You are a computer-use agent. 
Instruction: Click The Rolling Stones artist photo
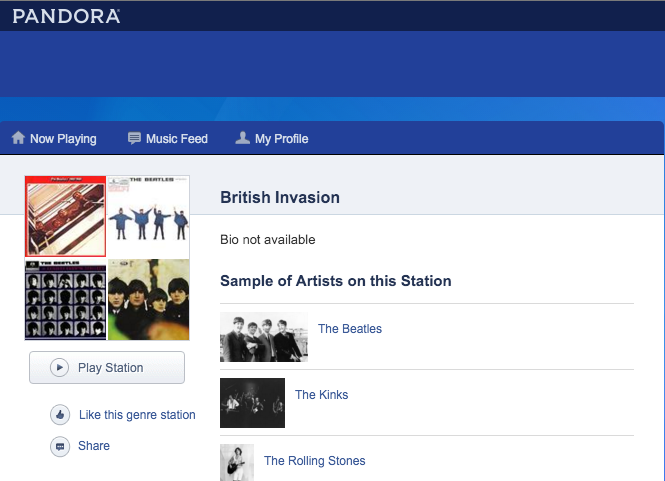click(237, 462)
